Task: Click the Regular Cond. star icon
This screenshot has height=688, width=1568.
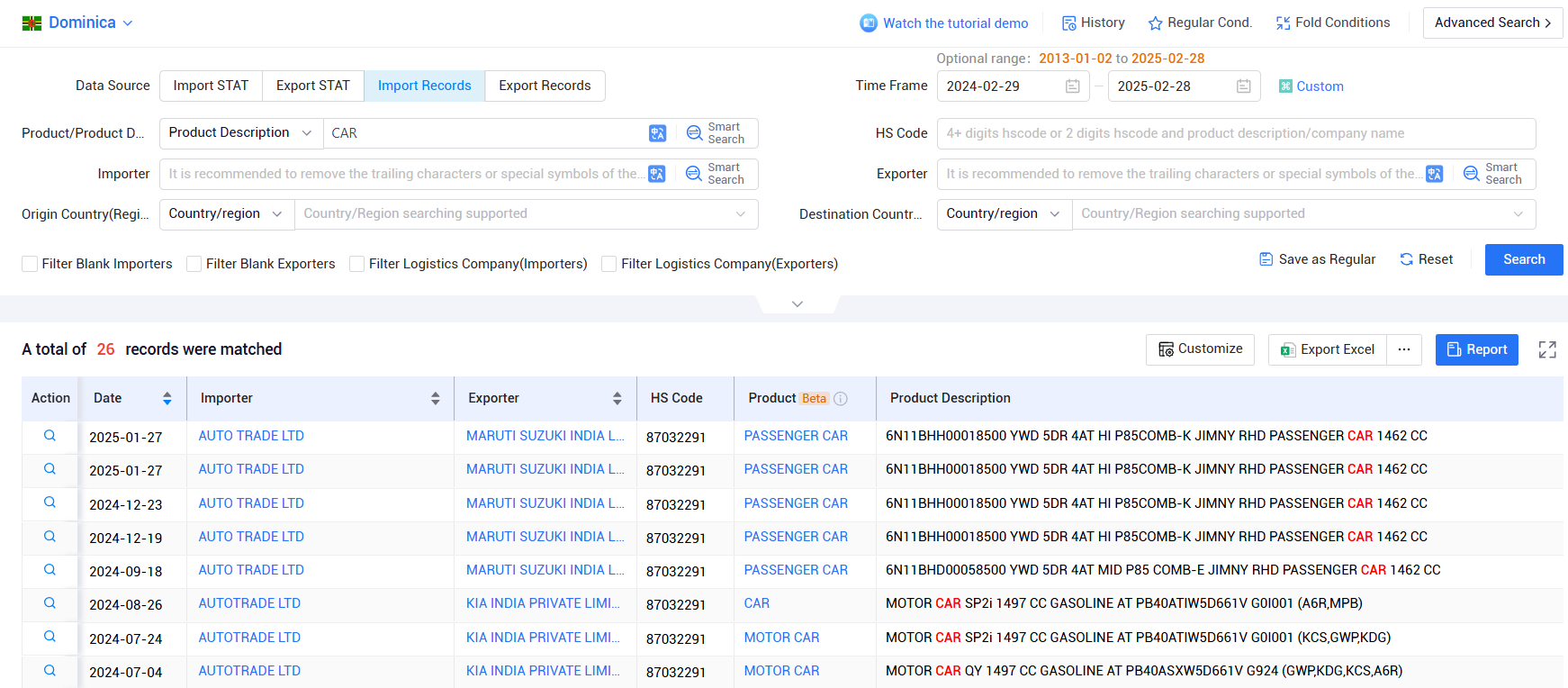Action: [1156, 23]
